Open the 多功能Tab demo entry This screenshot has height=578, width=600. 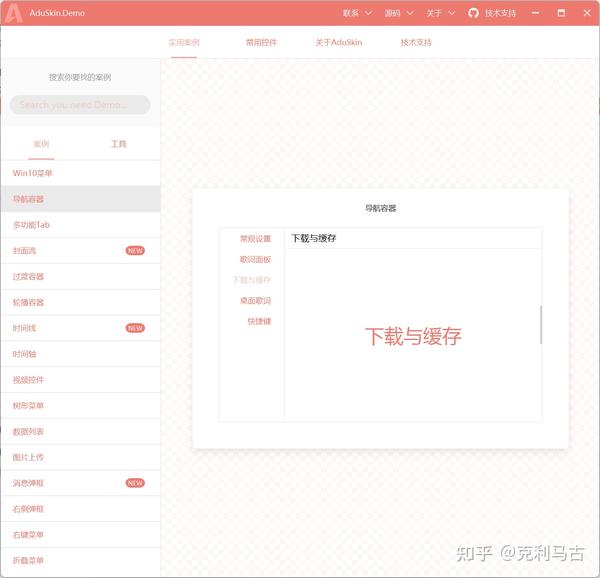(80, 225)
